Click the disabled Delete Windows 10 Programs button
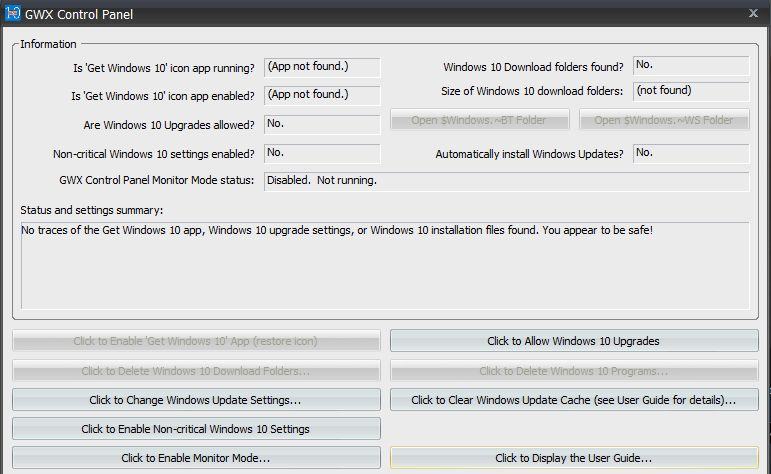 pyautogui.click(x=574, y=371)
